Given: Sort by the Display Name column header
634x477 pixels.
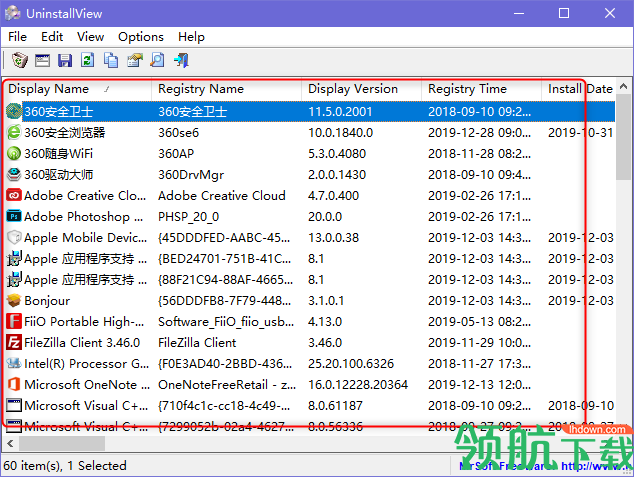Looking at the screenshot, I should tap(77, 89).
